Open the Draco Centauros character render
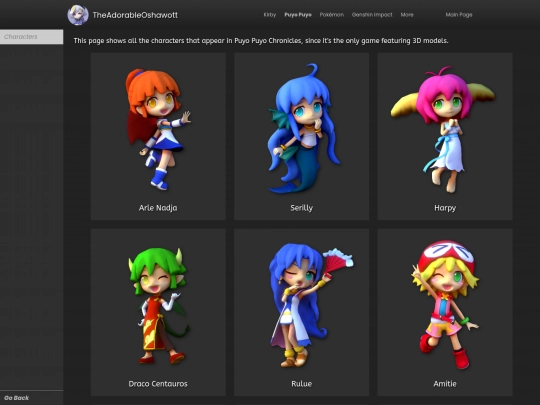This screenshot has height=405, width=540. pyautogui.click(x=158, y=306)
